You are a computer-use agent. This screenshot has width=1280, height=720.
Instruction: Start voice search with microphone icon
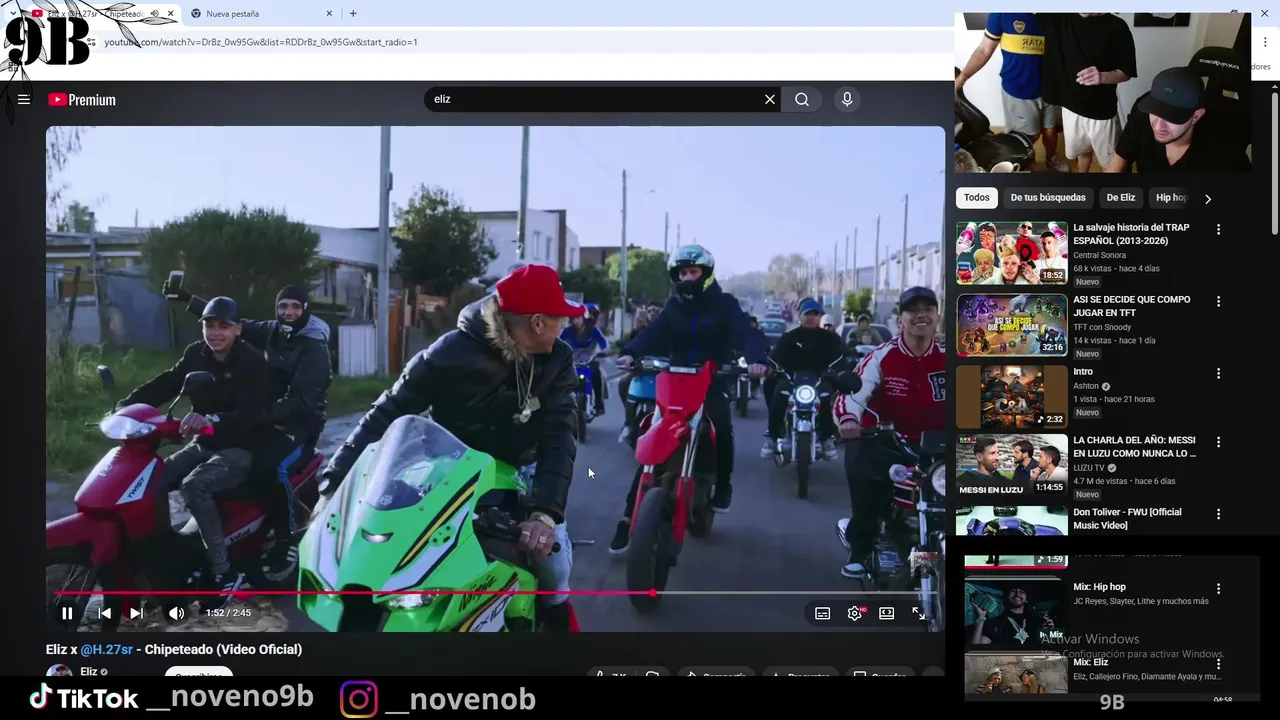coord(847,99)
